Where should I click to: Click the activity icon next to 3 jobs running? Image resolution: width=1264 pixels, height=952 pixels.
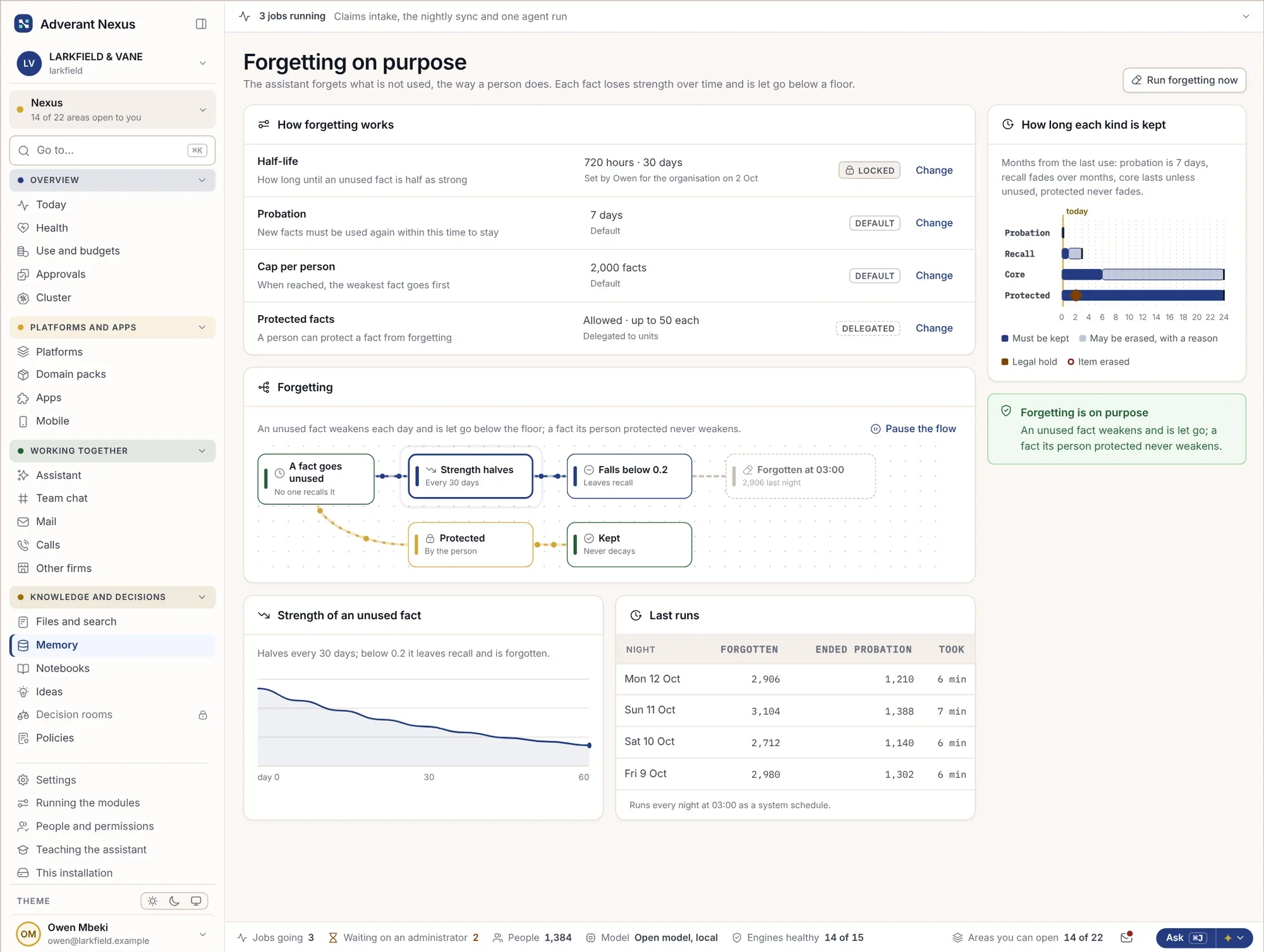[x=245, y=16]
